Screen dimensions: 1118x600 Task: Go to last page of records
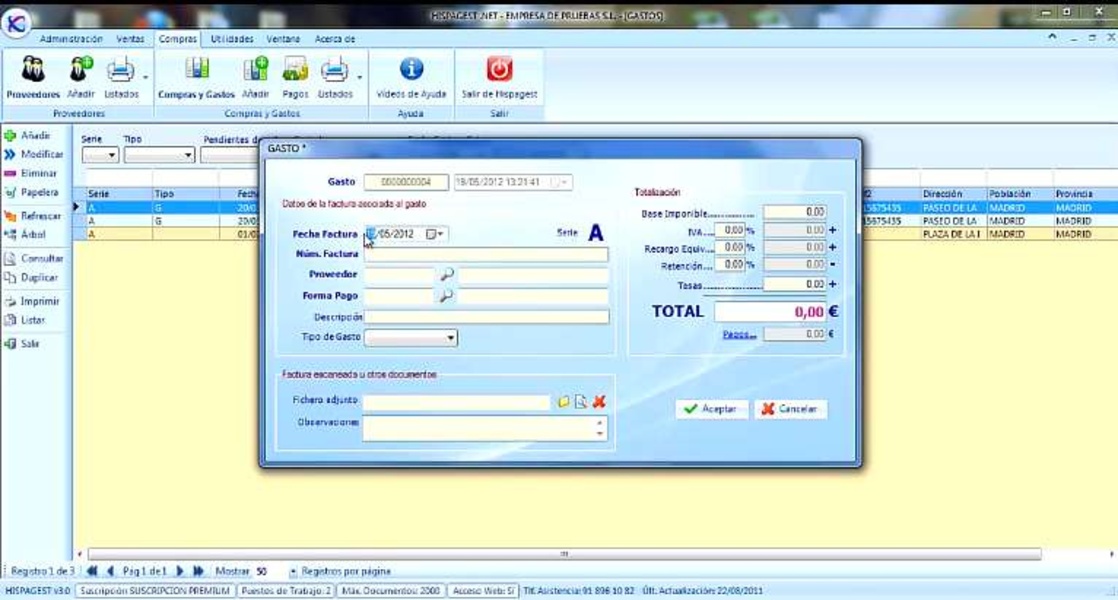tap(198, 571)
